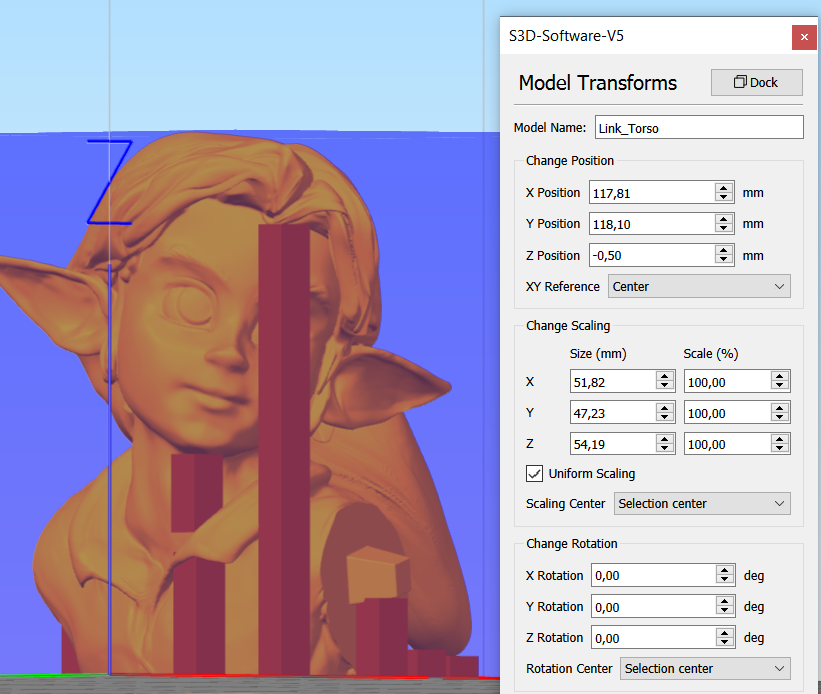Decrease Z Rotation with down arrow

725,643
